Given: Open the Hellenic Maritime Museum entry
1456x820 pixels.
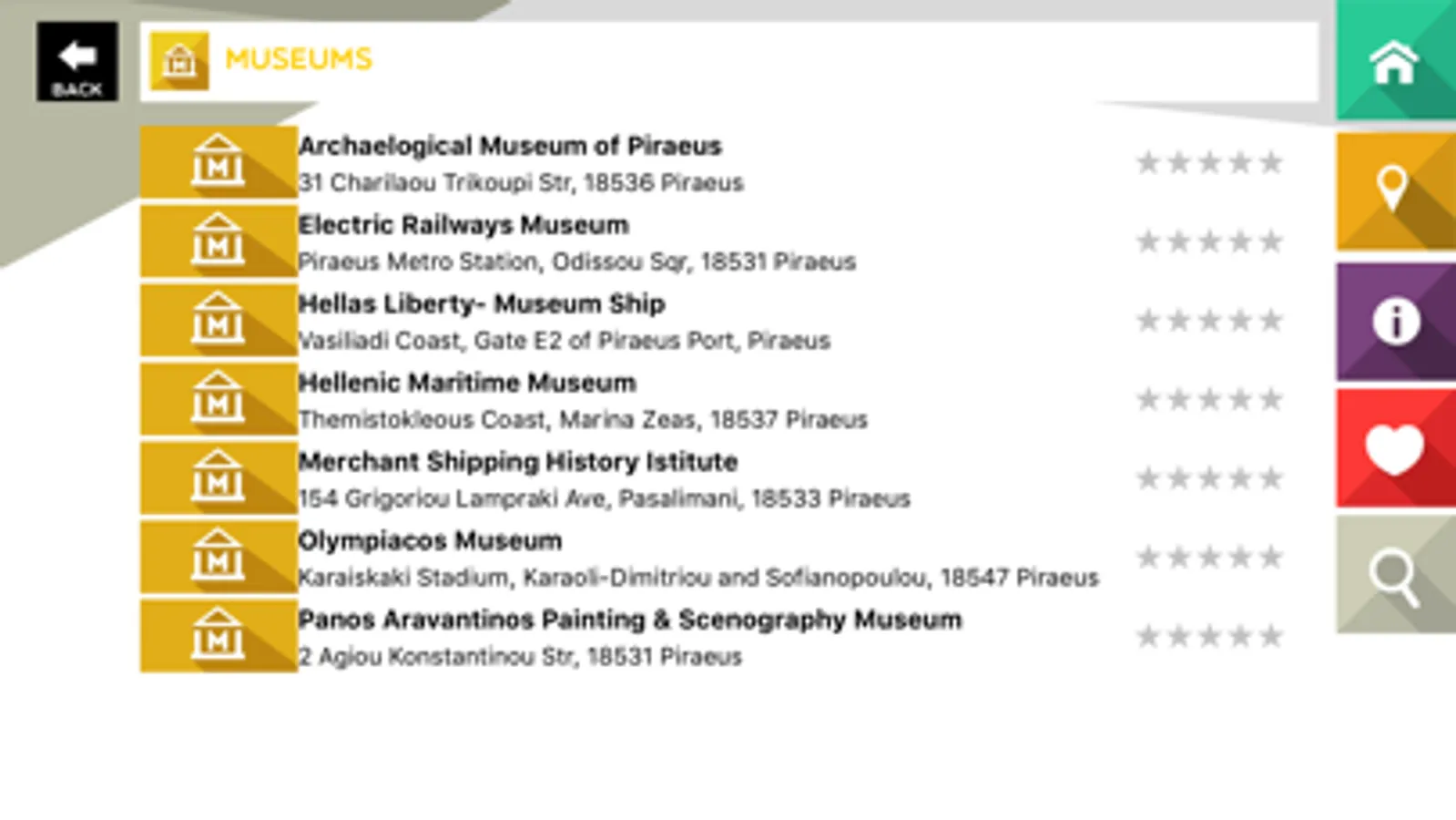Looking at the screenshot, I should coord(467,383).
